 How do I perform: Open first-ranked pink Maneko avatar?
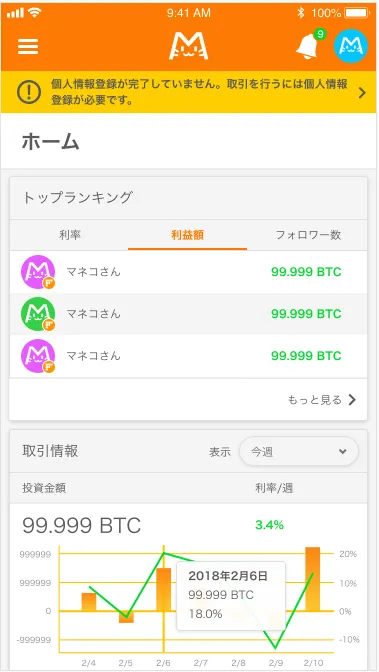(38, 272)
